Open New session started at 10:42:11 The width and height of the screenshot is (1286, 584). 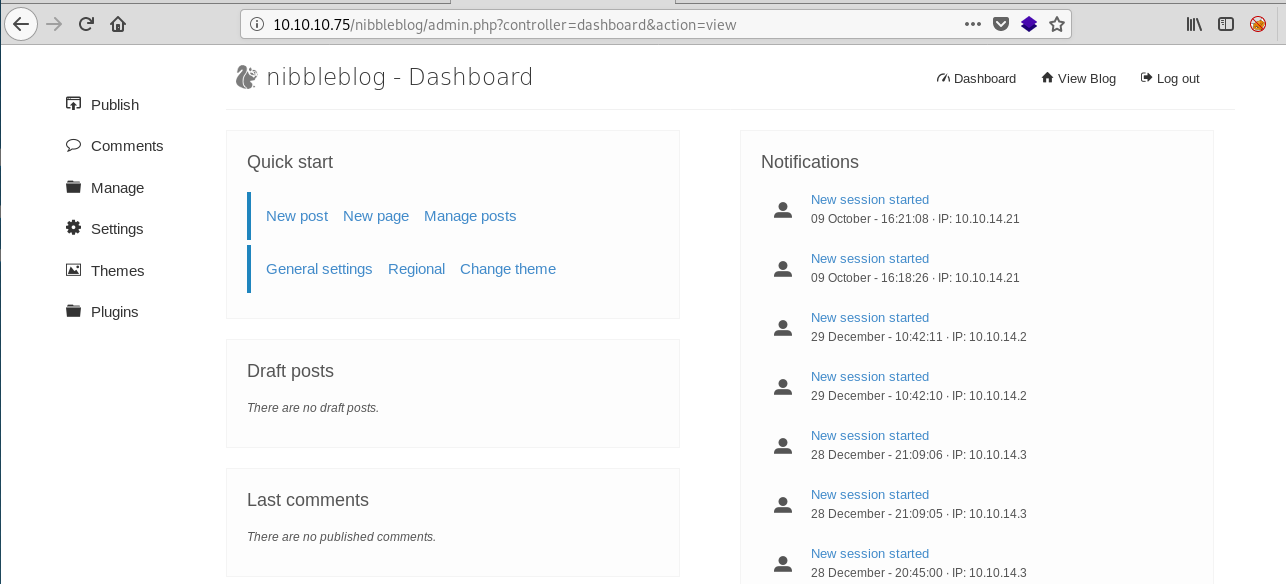pos(870,318)
